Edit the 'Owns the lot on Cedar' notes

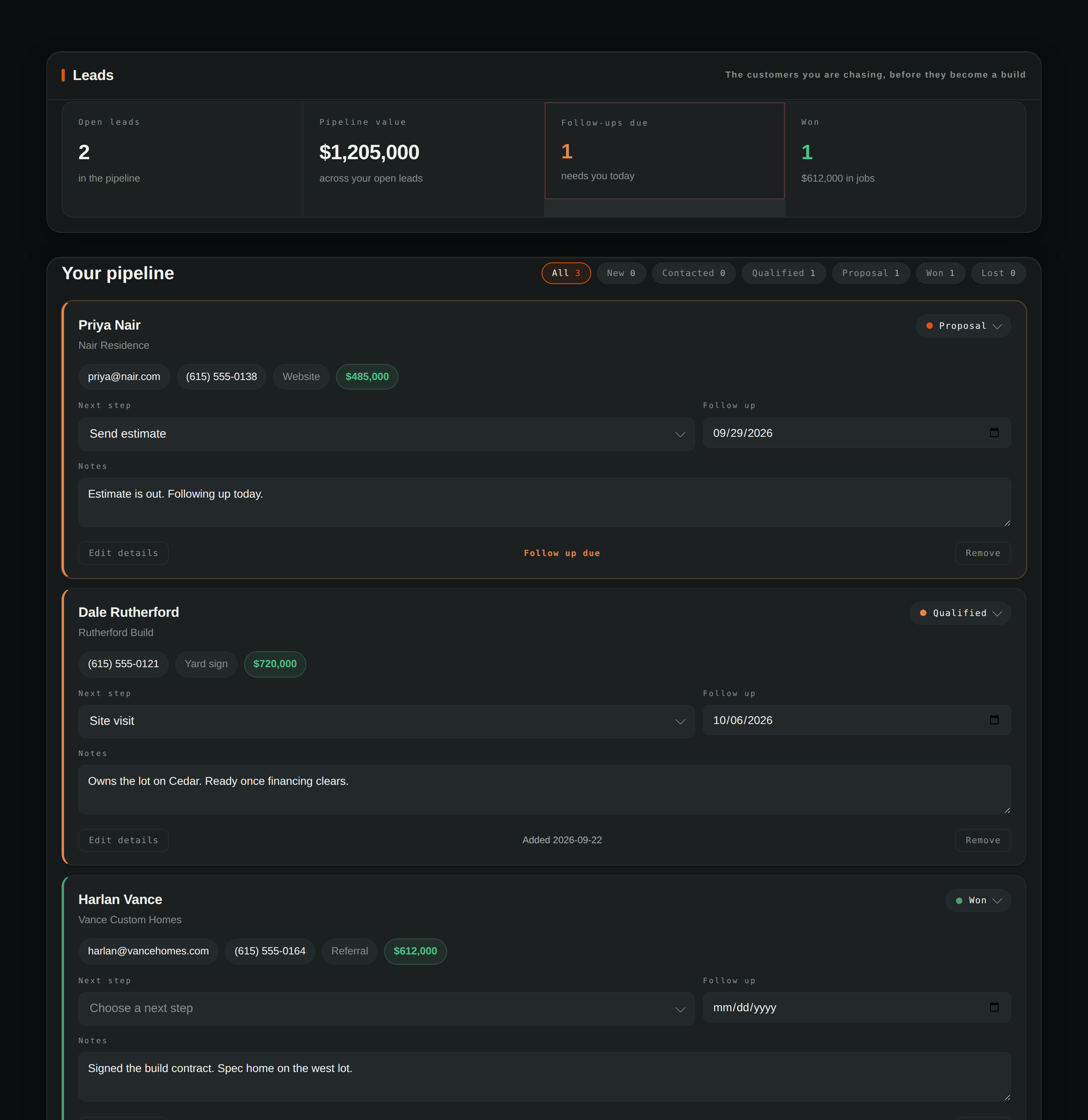point(544,790)
